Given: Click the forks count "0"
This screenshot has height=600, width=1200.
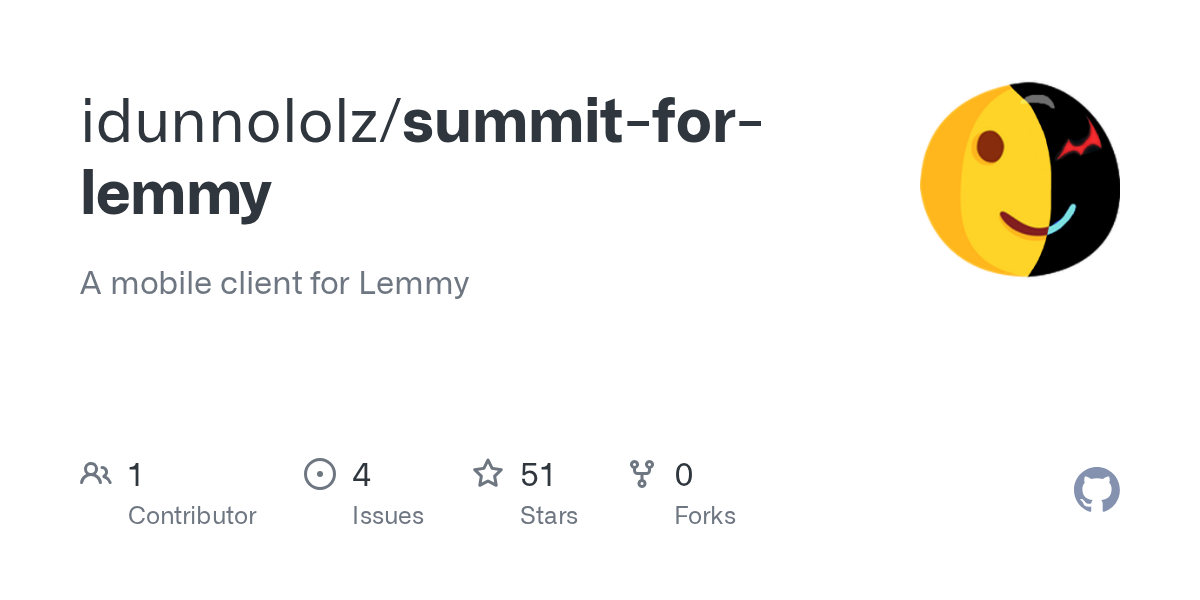Looking at the screenshot, I should tap(684, 474).
